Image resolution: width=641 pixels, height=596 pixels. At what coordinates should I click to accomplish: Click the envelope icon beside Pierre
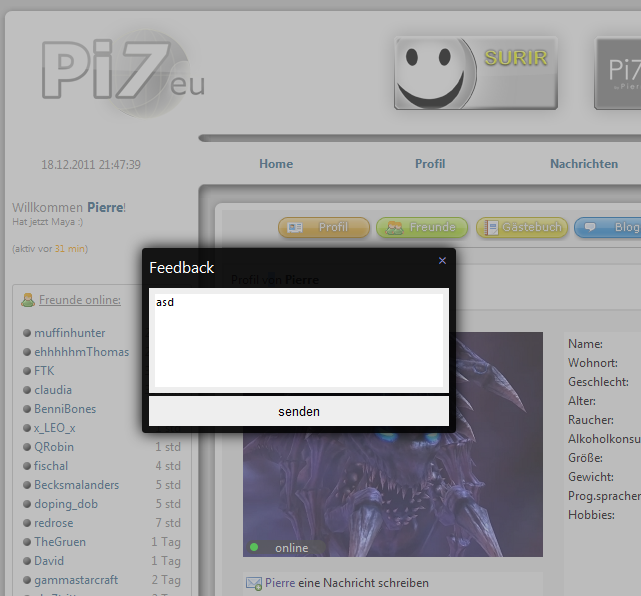coord(254,583)
